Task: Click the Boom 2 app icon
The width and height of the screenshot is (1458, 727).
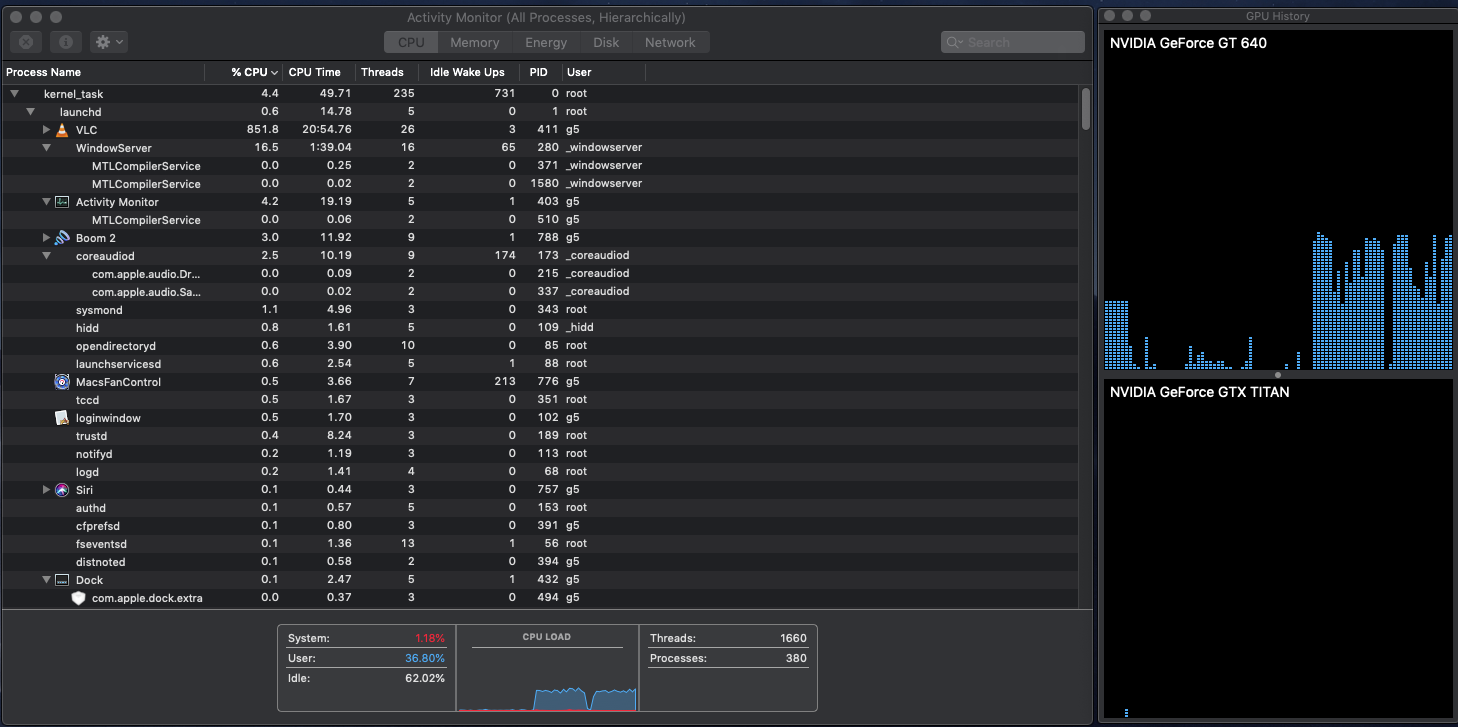Action: [62, 238]
